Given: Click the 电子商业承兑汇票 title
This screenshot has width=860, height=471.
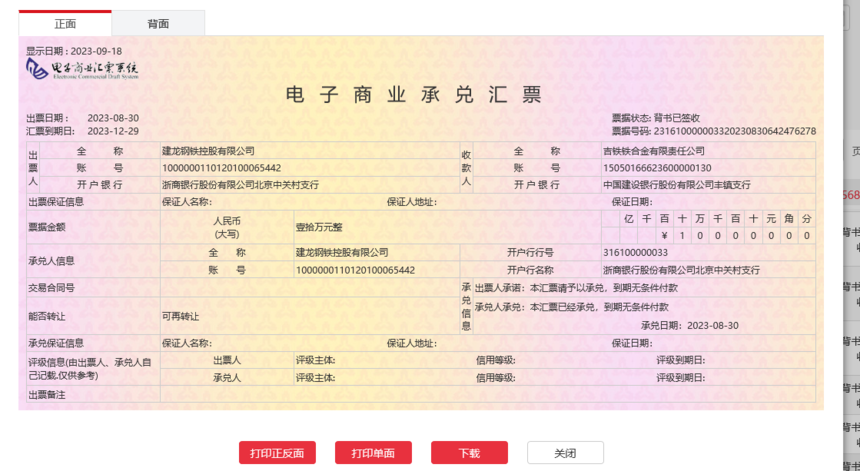Looking at the screenshot, I should [x=414, y=94].
